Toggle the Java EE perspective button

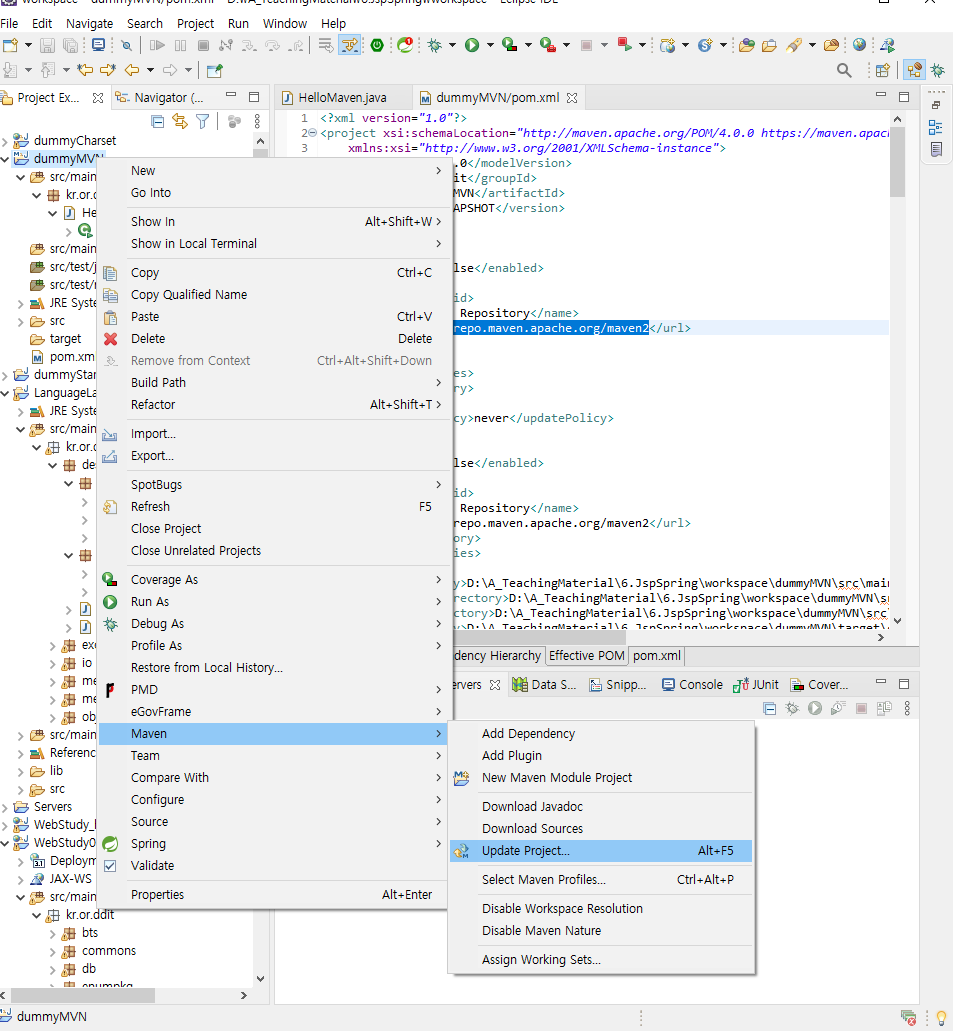tap(914, 70)
